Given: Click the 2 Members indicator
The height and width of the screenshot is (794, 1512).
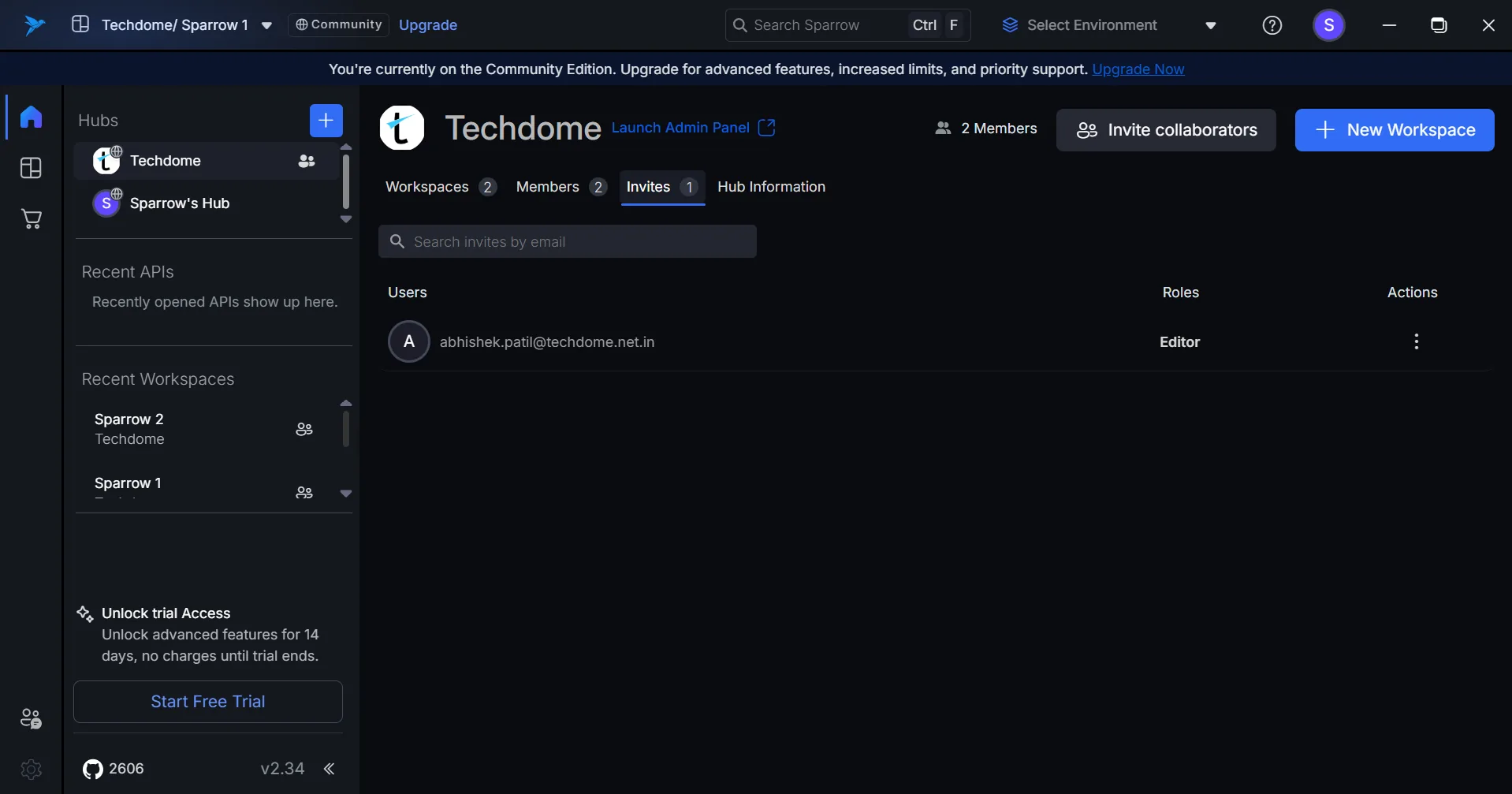Looking at the screenshot, I should click(x=985, y=129).
